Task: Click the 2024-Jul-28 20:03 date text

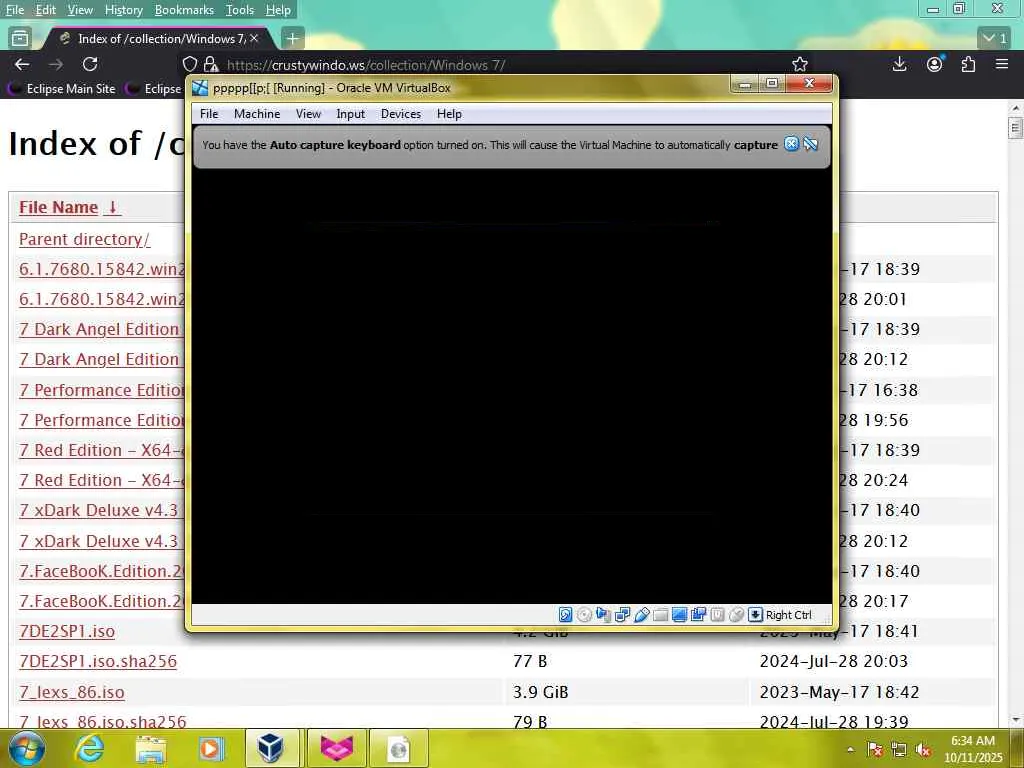Action: 833,662
